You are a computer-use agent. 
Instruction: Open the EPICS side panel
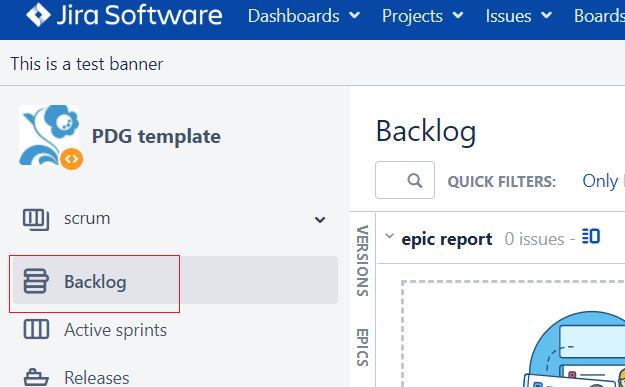pyautogui.click(x=362, y=347)
